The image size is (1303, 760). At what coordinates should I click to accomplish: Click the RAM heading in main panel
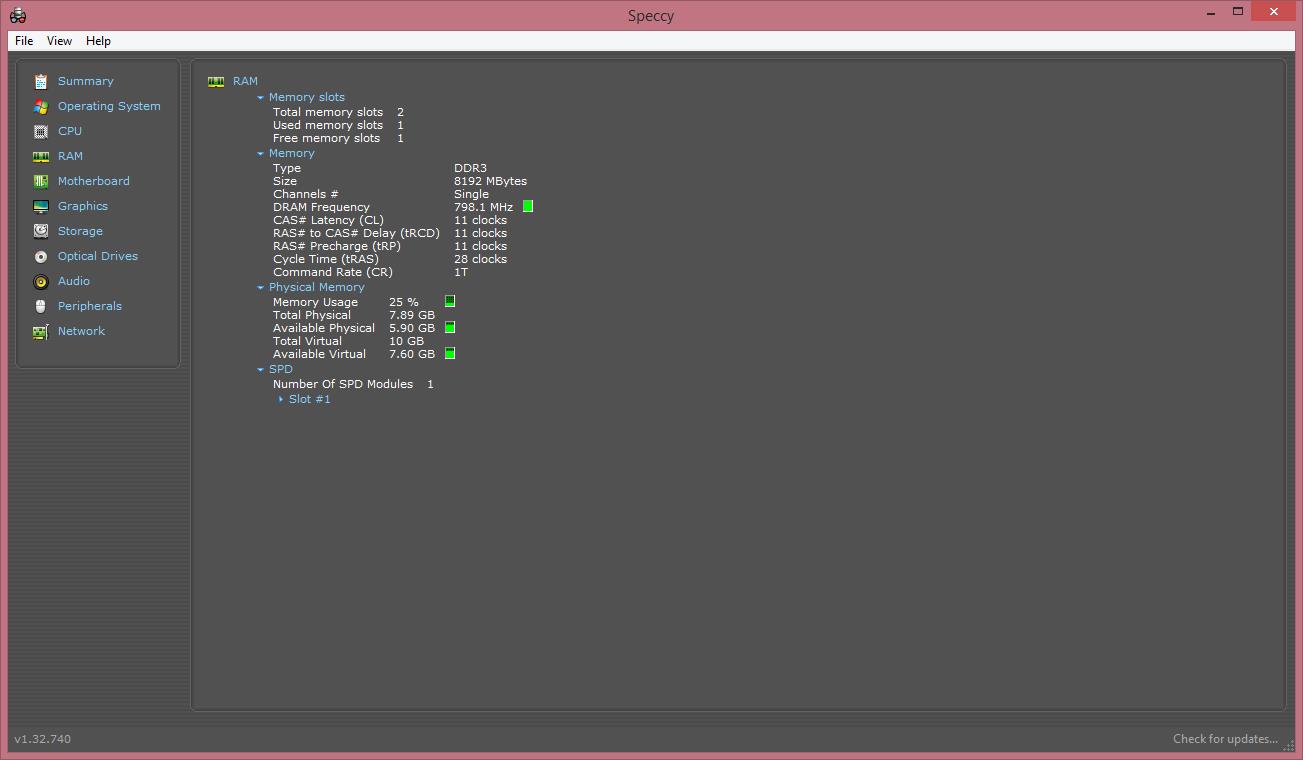coord(245,81)
